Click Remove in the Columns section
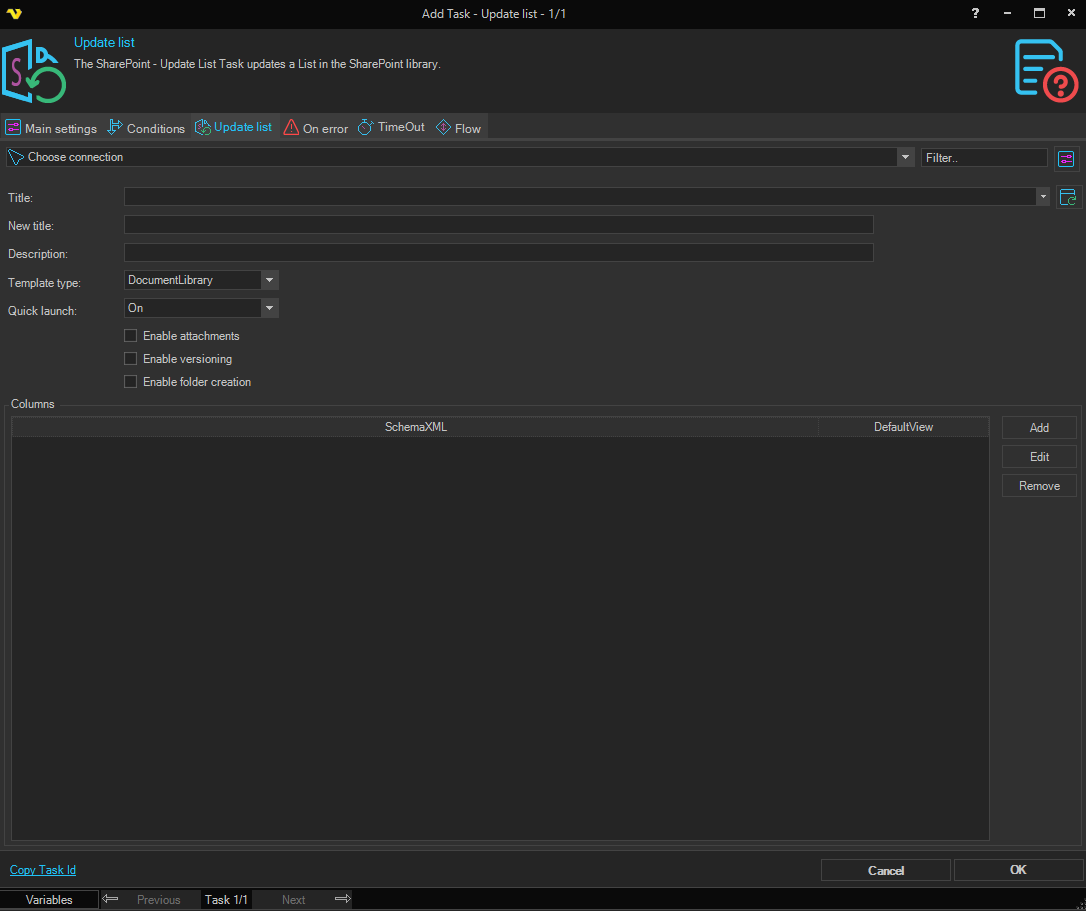The image size is (1086, 911). click(1039, 486)
